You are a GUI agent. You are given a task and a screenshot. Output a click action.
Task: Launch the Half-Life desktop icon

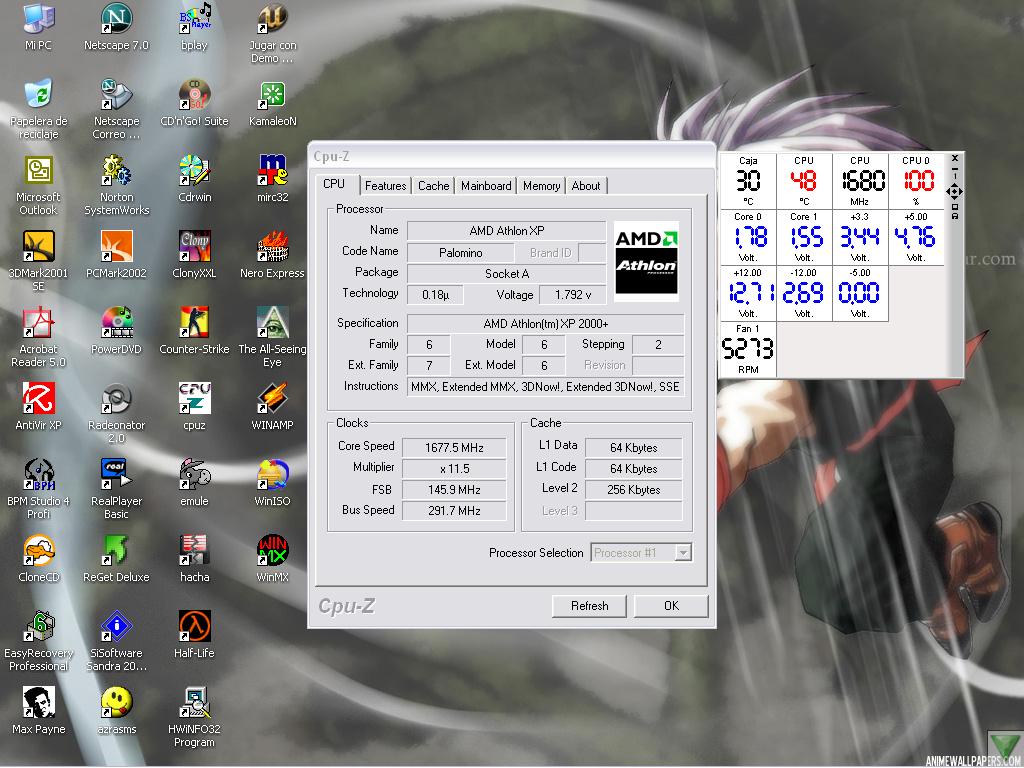point(194,627)
